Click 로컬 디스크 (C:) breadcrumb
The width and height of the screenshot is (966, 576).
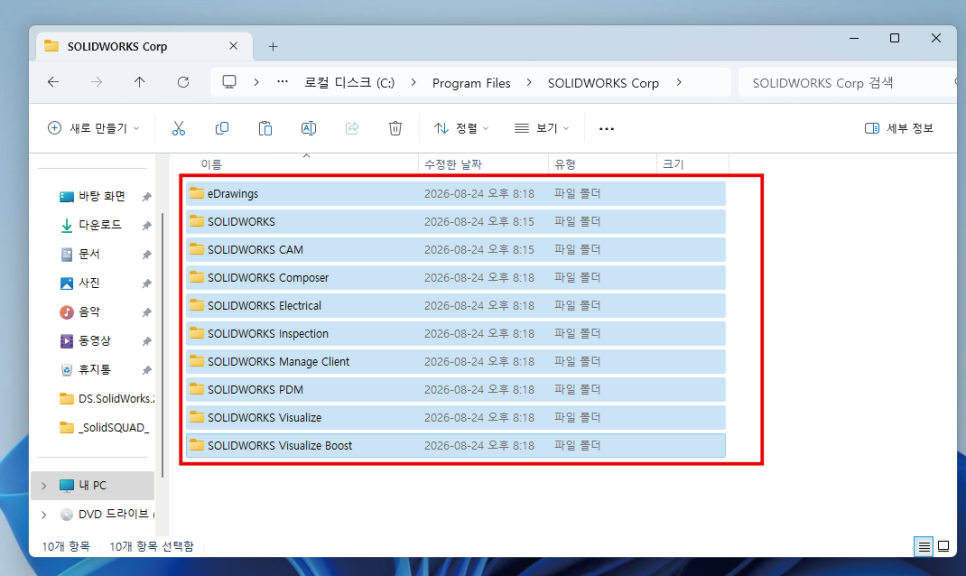point(349,83)
